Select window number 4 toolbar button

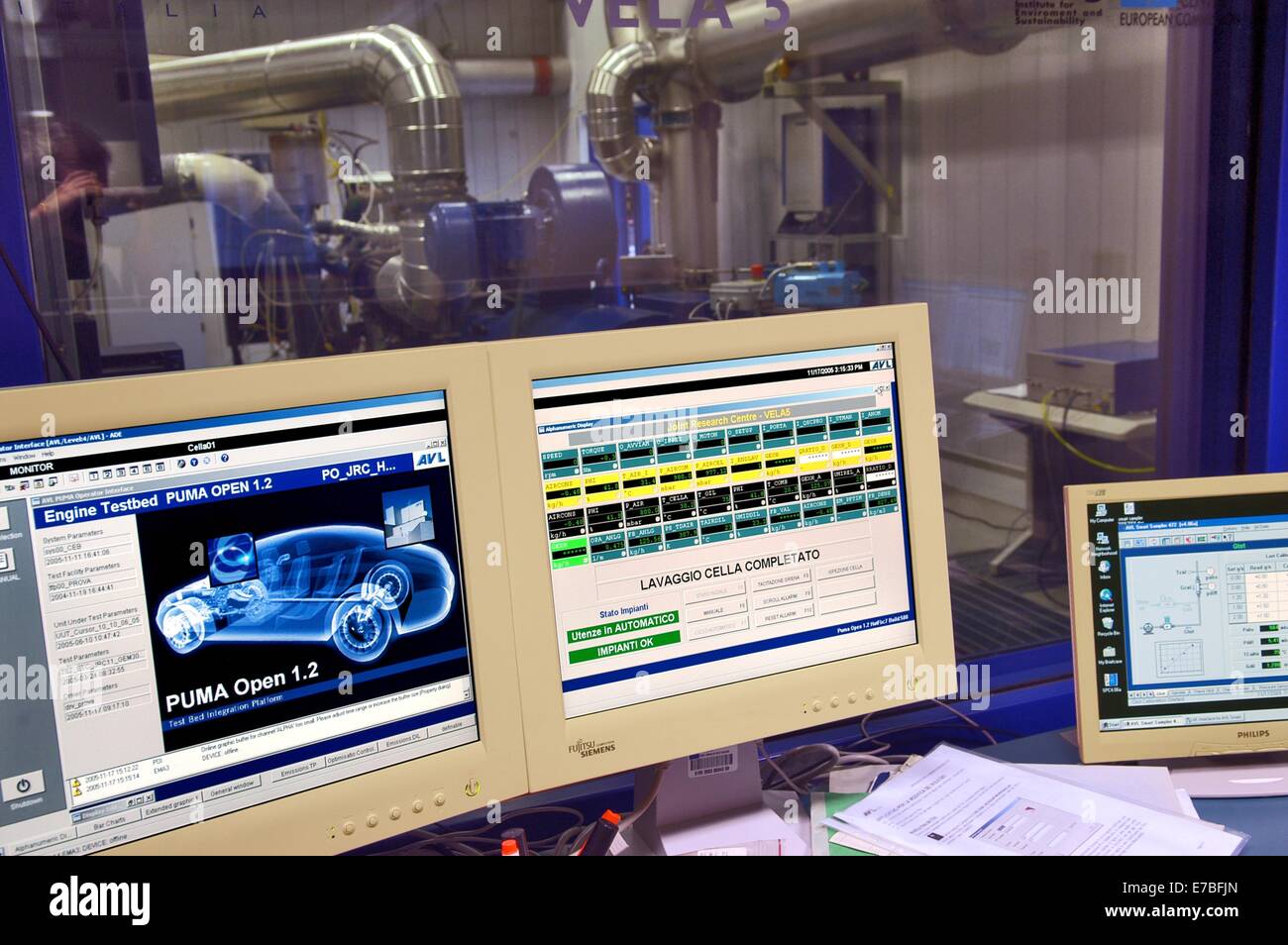coord(134,471)
